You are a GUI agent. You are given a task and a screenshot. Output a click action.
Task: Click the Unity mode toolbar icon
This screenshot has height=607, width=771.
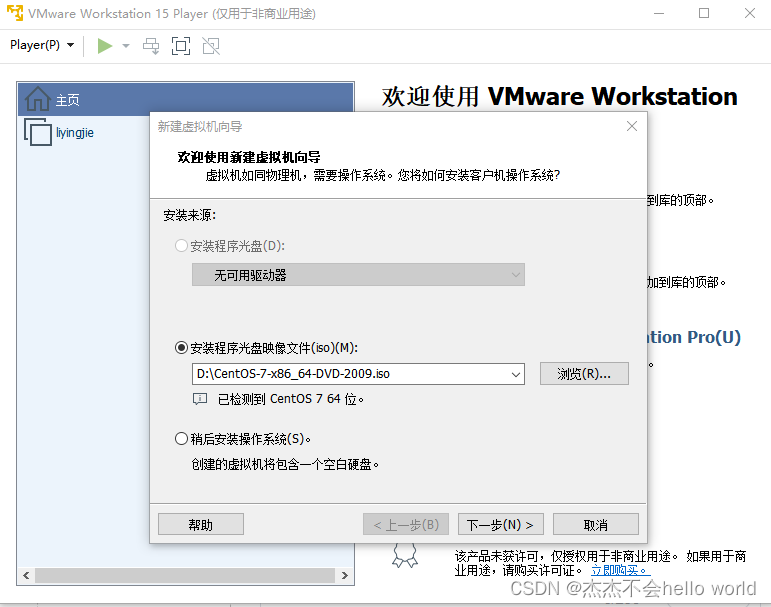point(211,46)
